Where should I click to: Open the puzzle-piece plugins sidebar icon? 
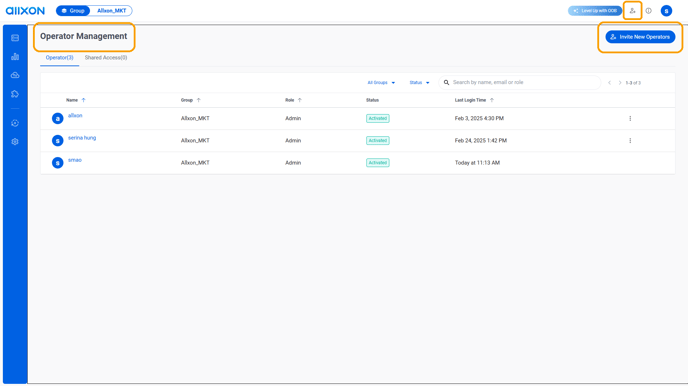(15, 94)
